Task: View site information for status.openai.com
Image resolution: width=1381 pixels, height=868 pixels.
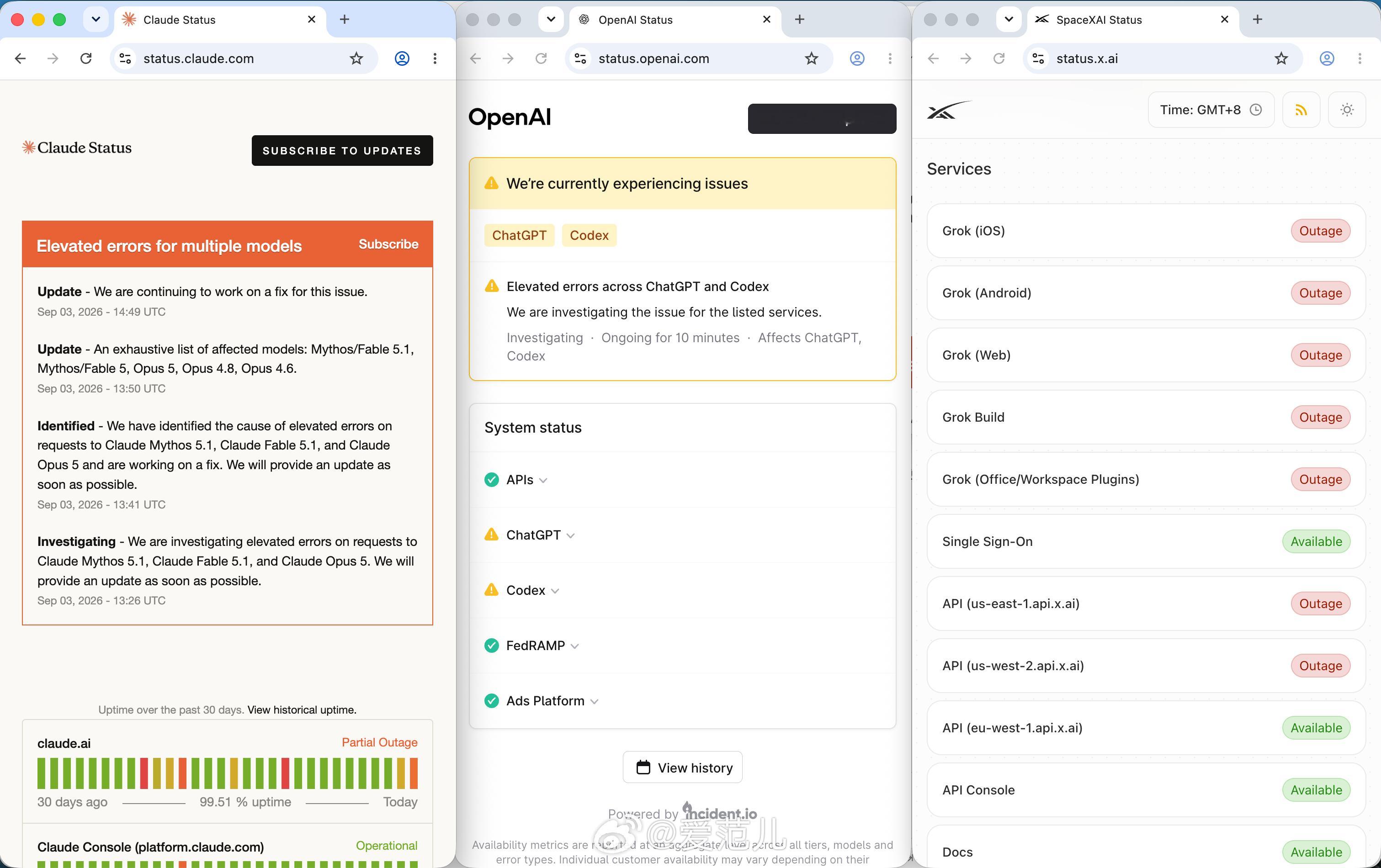Action: pyautogui.click(x=580, y=58)
